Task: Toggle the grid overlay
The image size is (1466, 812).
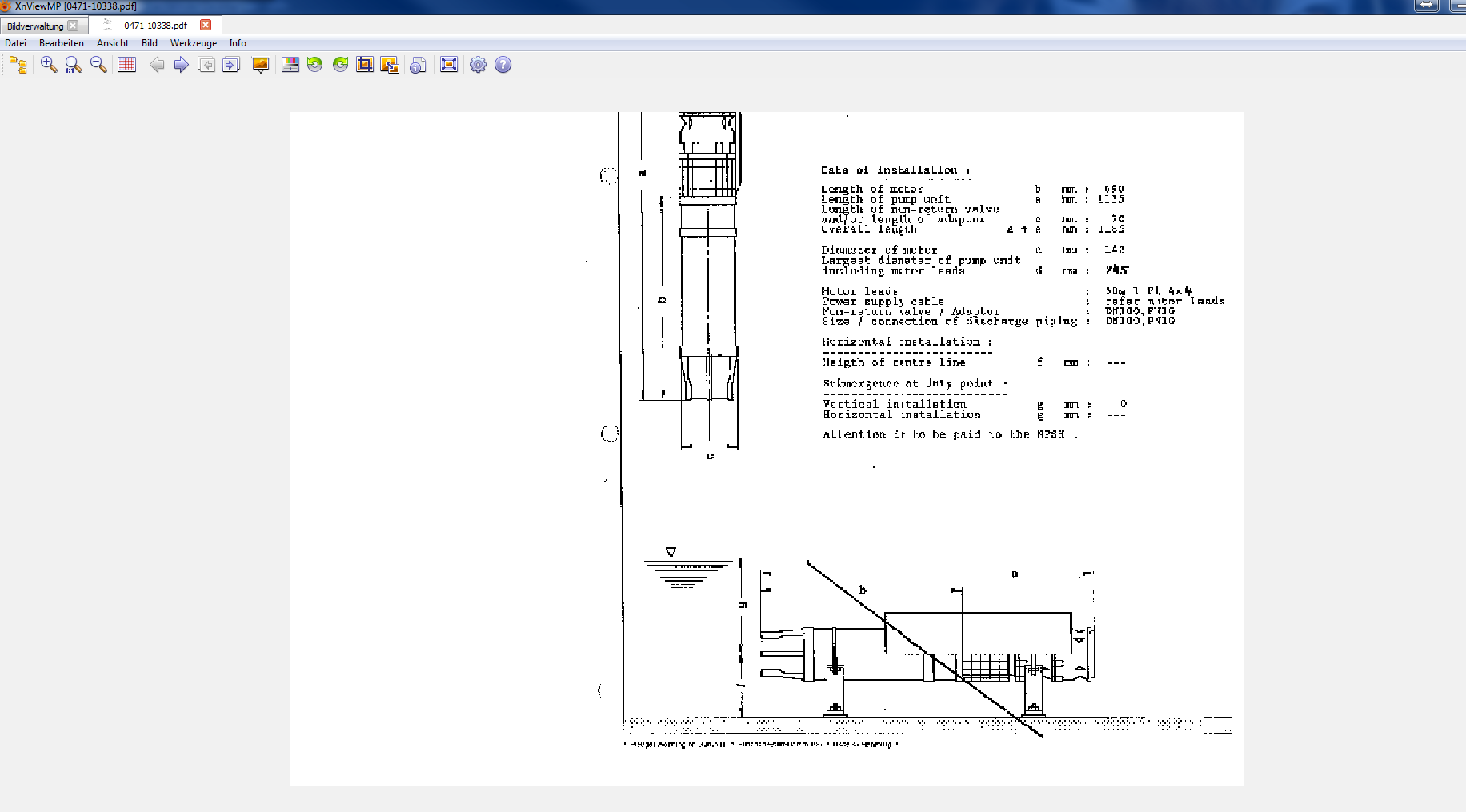Action: point(126,65)
